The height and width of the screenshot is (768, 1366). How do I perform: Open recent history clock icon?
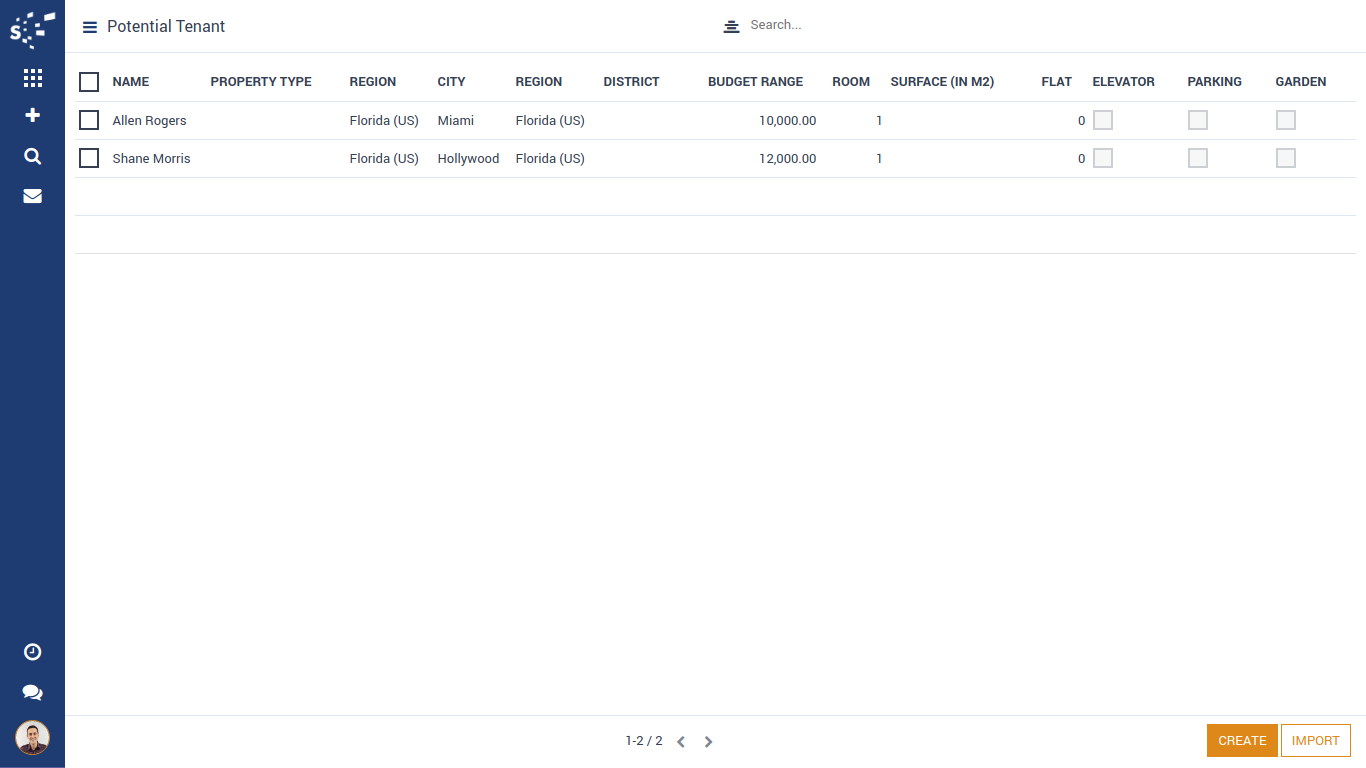(32, 652)
